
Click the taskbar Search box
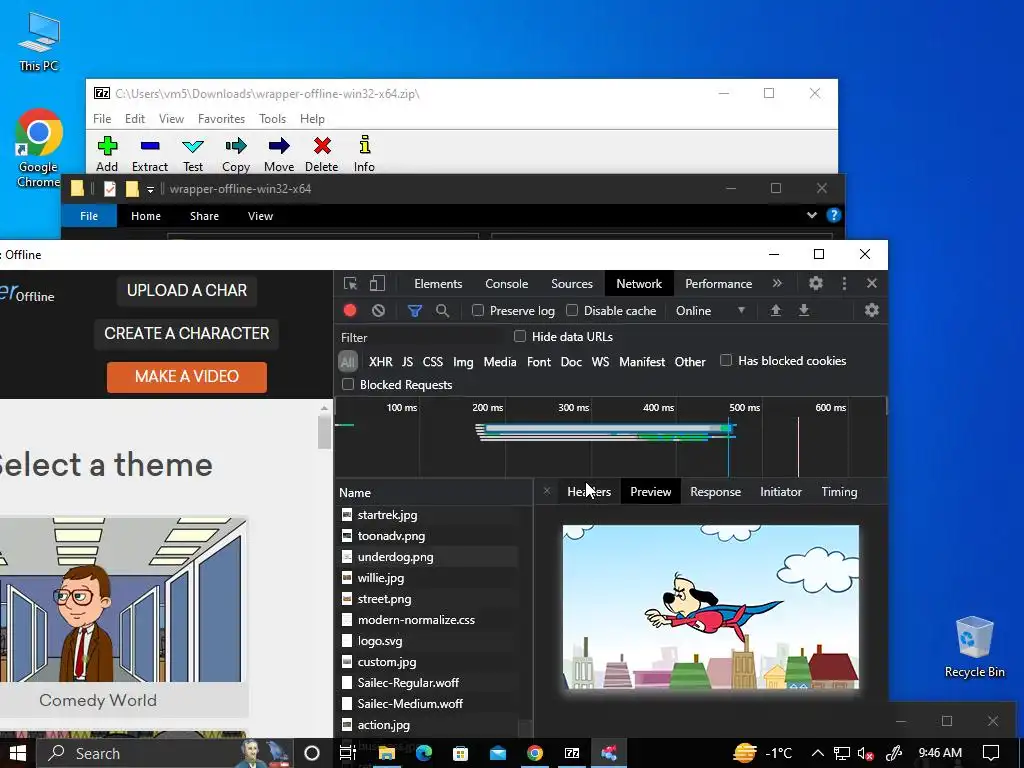tap(163, 753)
